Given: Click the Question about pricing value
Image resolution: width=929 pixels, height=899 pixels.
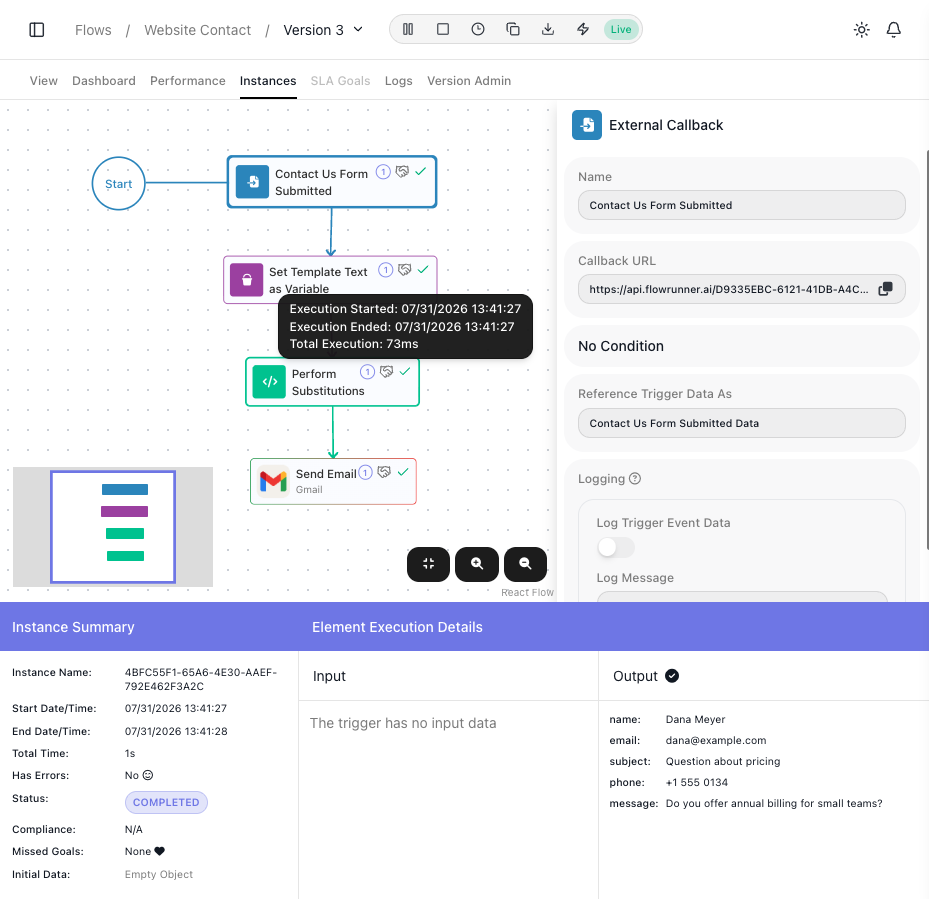Looking at the screenshot, I should [723, 761].
